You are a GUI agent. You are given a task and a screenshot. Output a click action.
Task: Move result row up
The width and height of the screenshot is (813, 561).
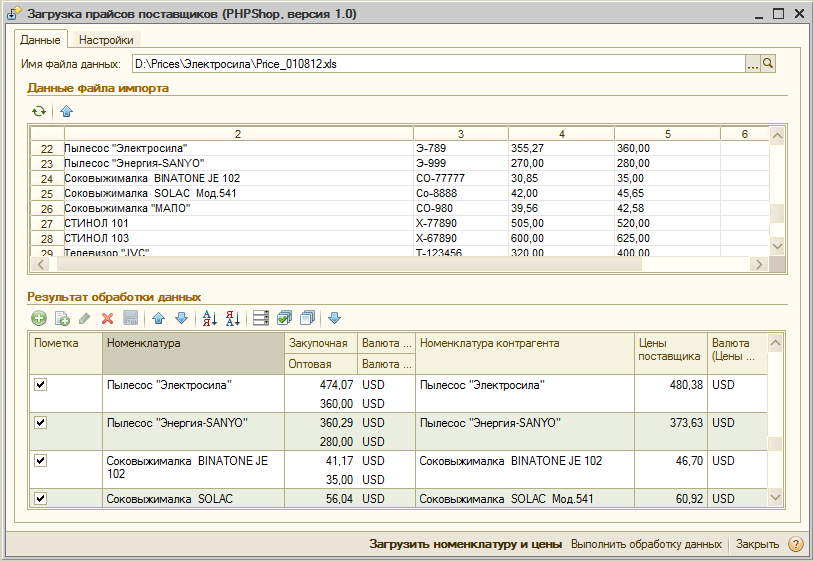(159, 318)
